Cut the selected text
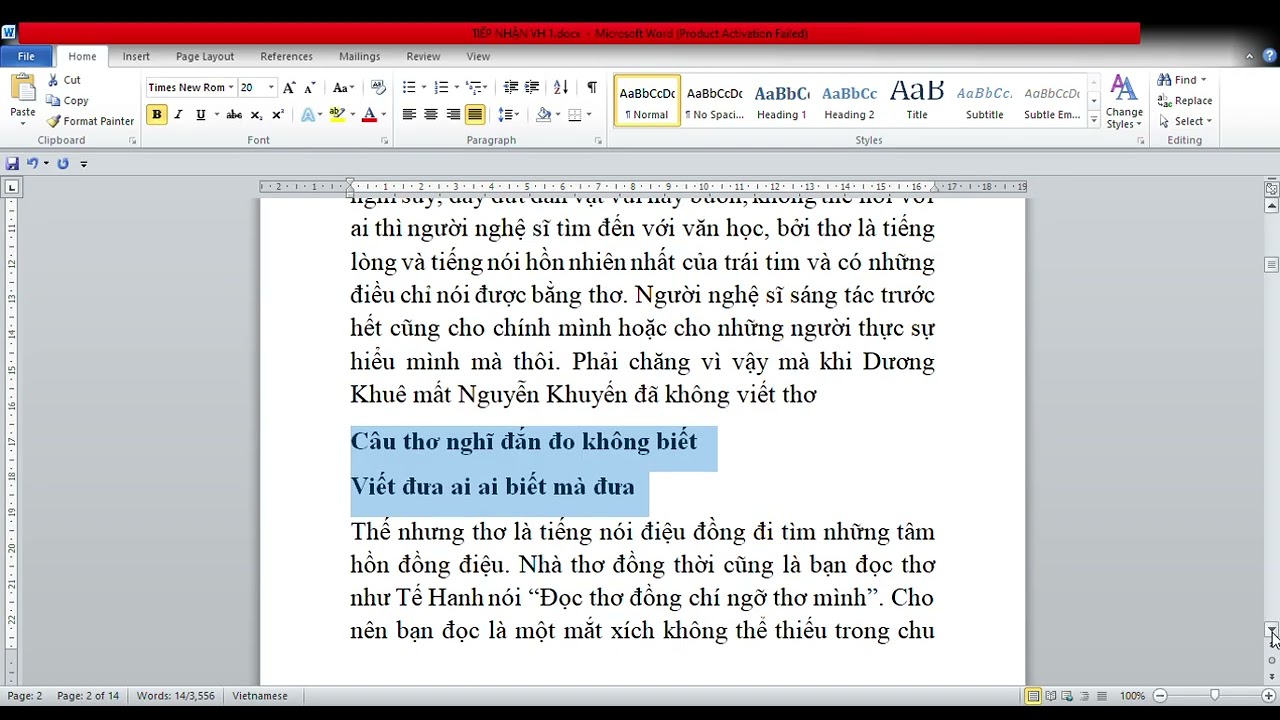Screen dimensions: 1280x720 pyautogui.click(x=64, y=80)
